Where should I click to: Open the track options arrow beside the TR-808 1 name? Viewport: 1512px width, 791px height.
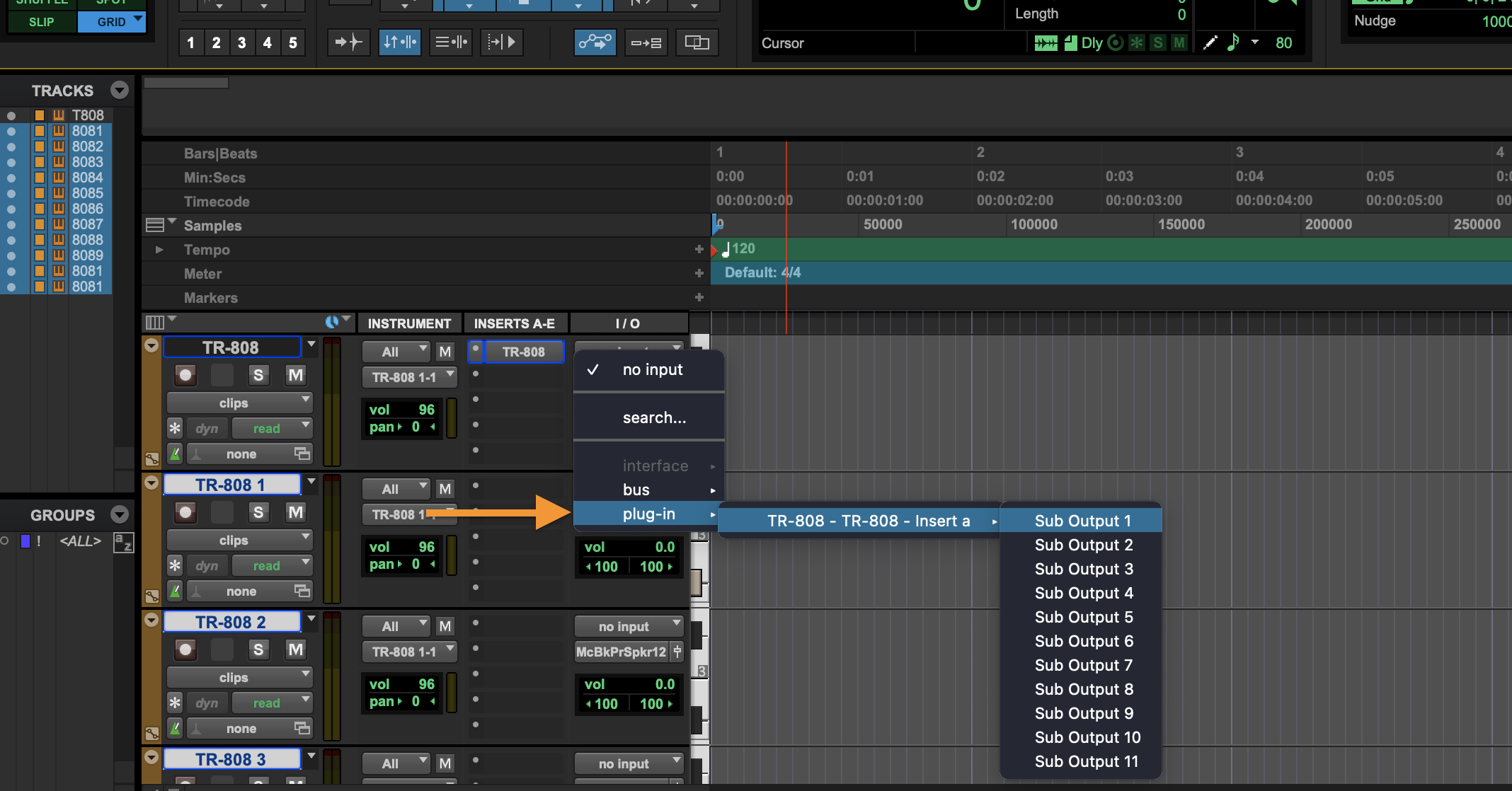(x=311, y=481)
